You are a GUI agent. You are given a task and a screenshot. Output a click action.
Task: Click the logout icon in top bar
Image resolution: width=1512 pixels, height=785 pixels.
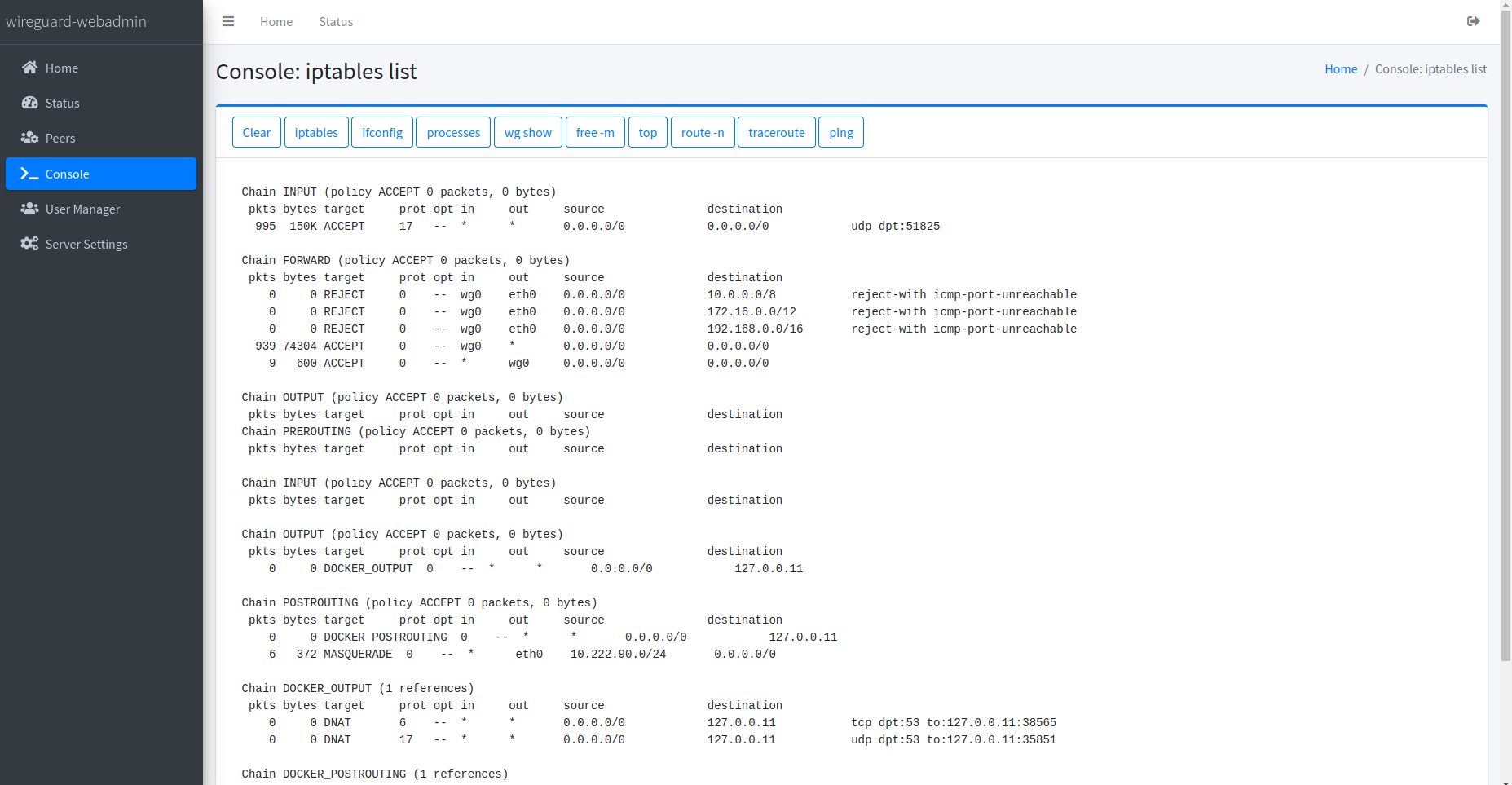1473,22
